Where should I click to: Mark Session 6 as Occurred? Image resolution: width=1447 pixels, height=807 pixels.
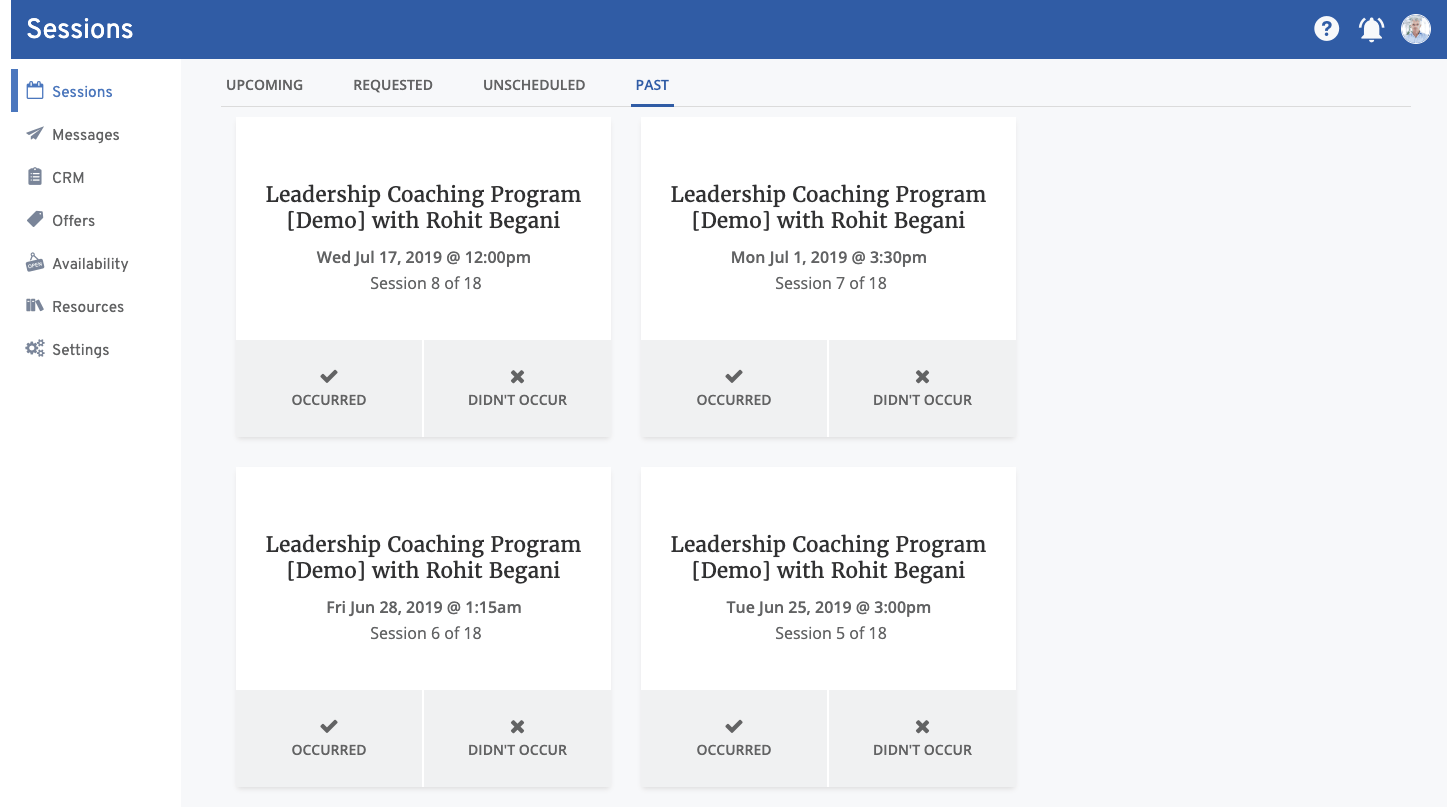(329, 738)
